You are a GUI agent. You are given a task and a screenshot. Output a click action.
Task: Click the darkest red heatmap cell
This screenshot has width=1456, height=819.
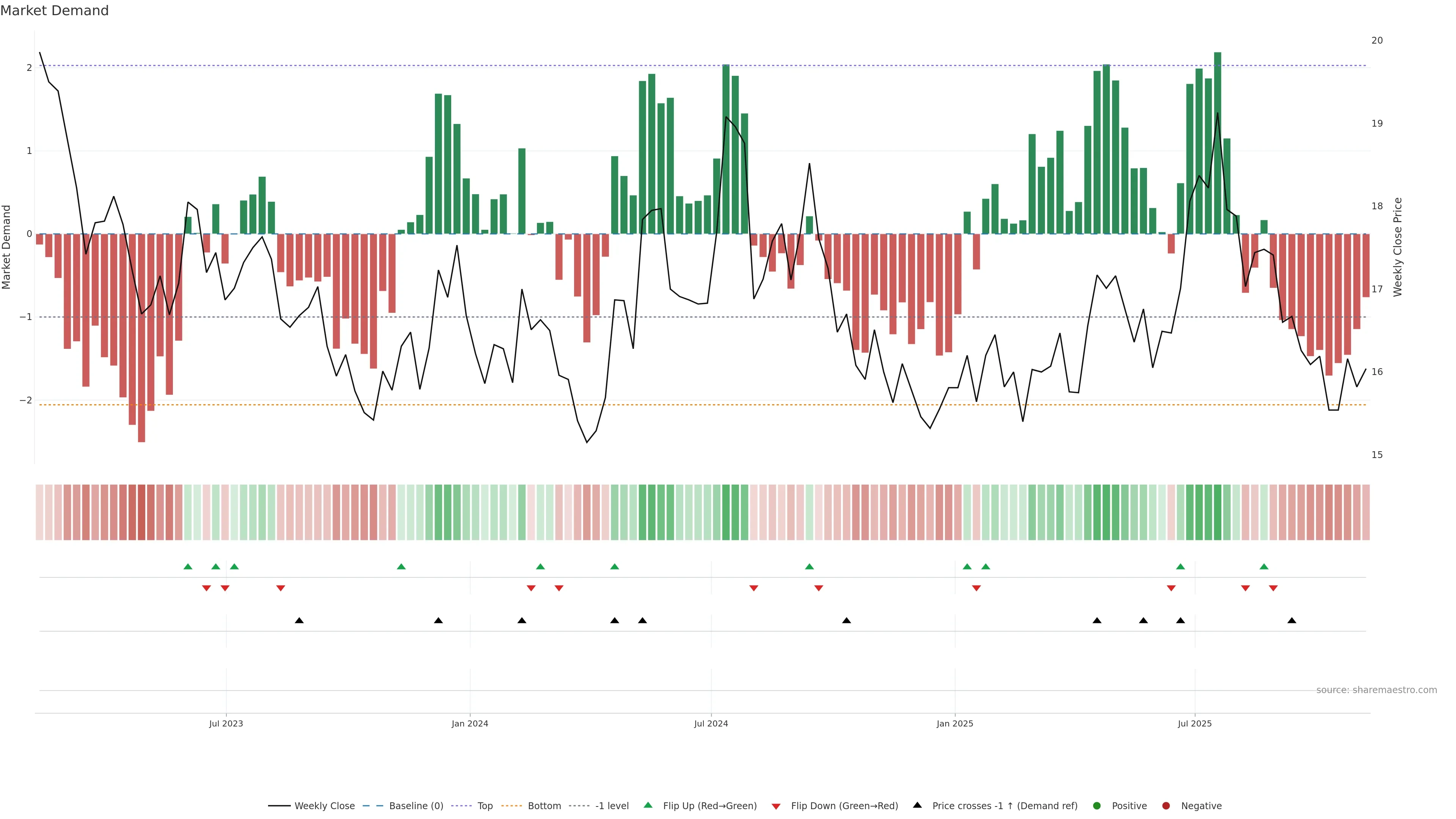pos(141,512)
